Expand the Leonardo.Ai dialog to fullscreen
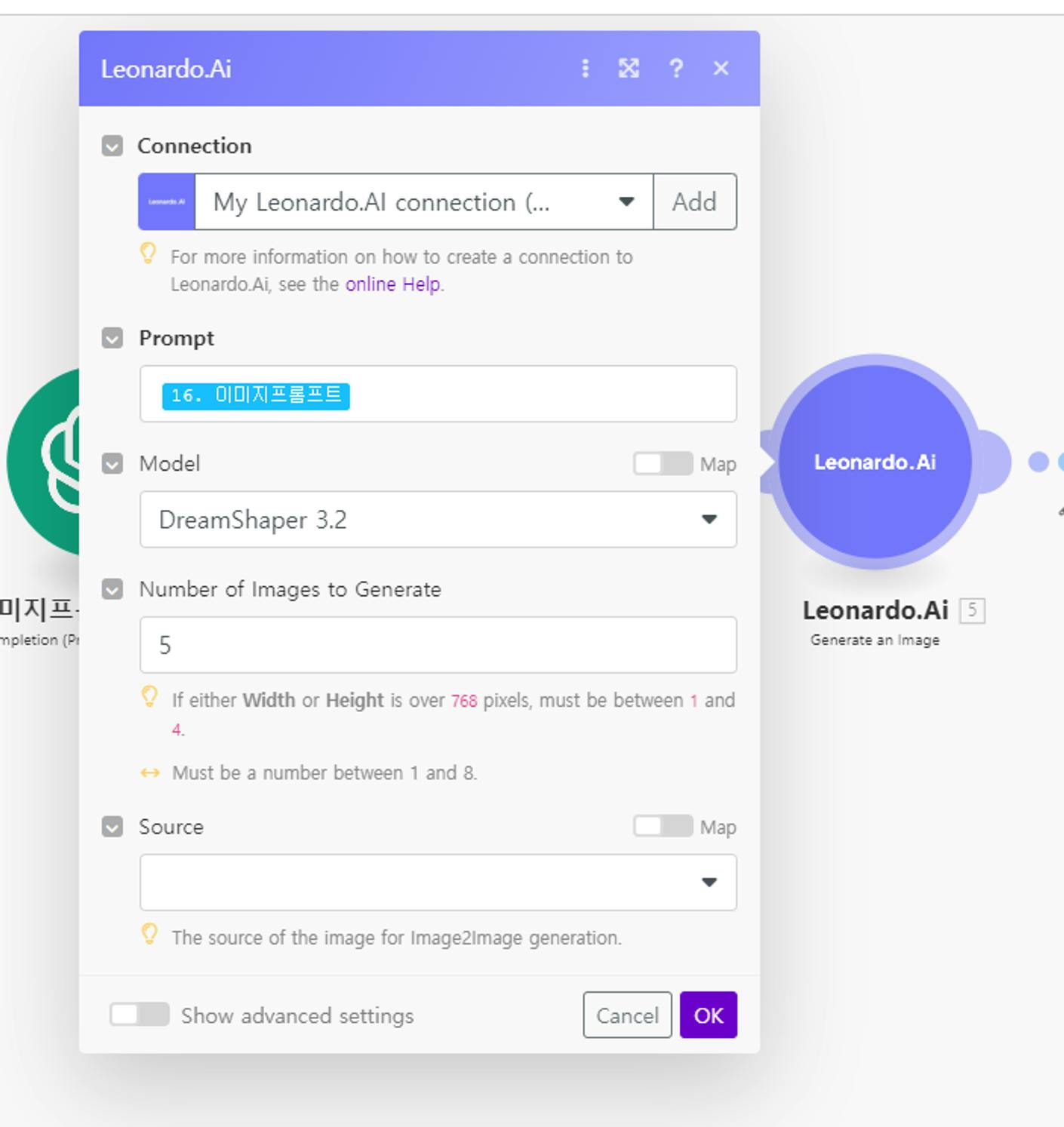Viewport: 1064px width, 1127px height. coord(629,69)
